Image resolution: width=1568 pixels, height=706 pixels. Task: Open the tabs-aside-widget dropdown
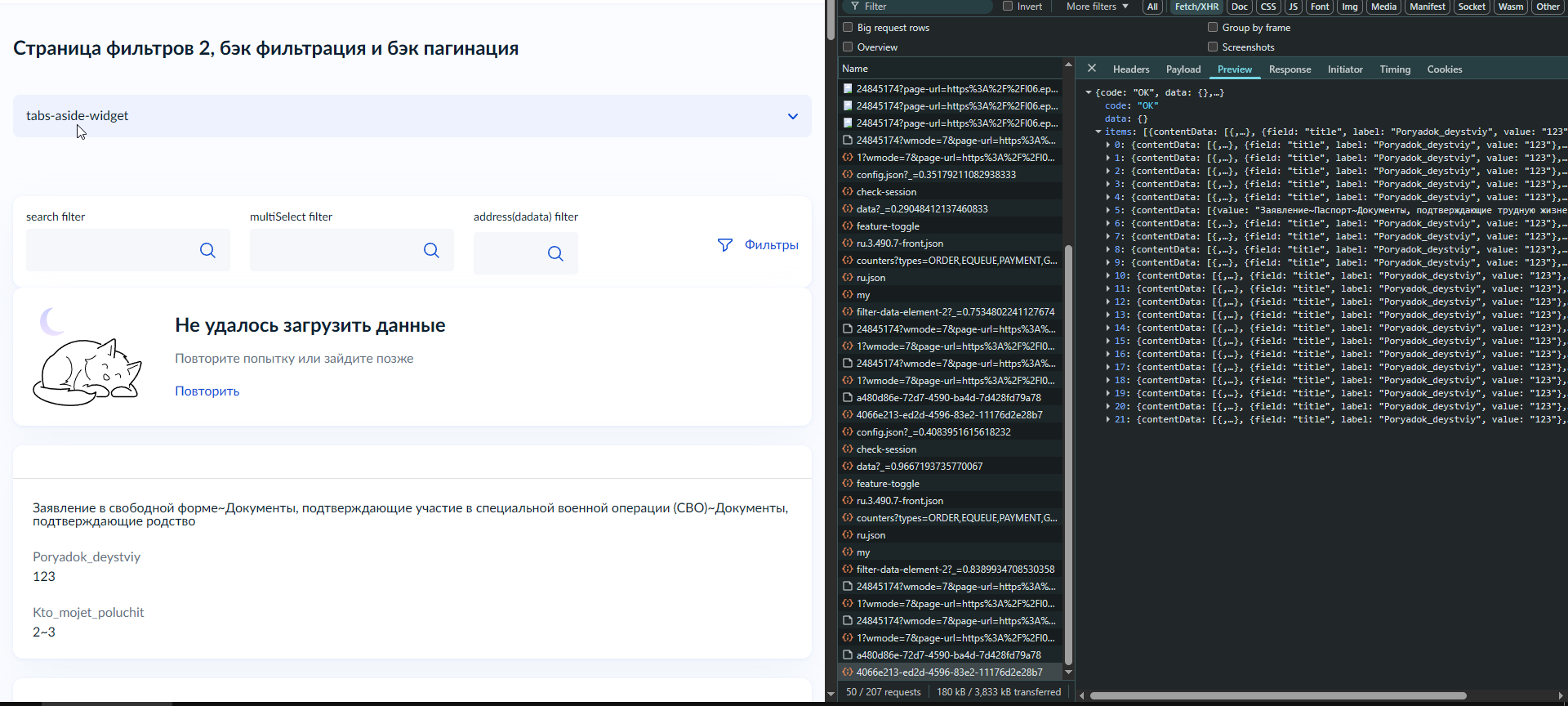(x=412, y=116)
